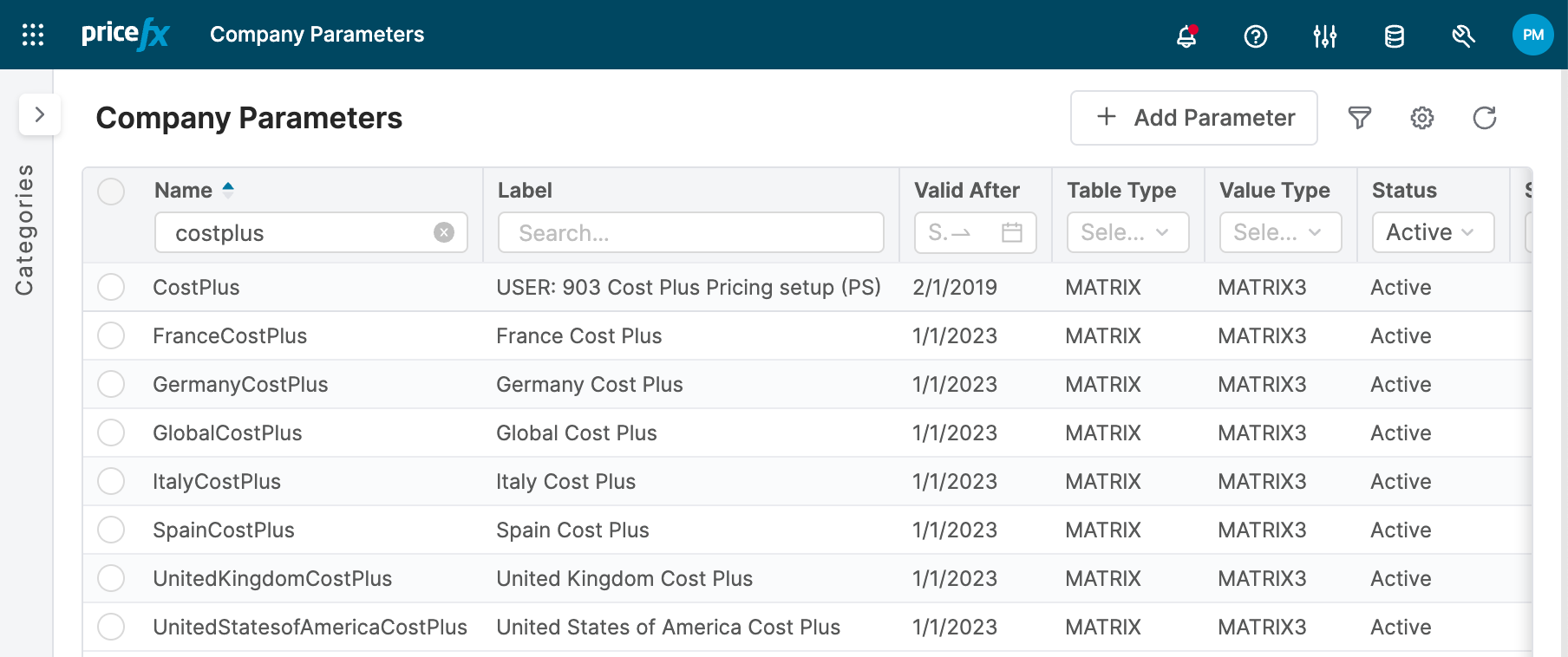Select the FranceCostPlus row checkbox
1568x657 pixels.
pyautogui.click(x=111, y=335)
